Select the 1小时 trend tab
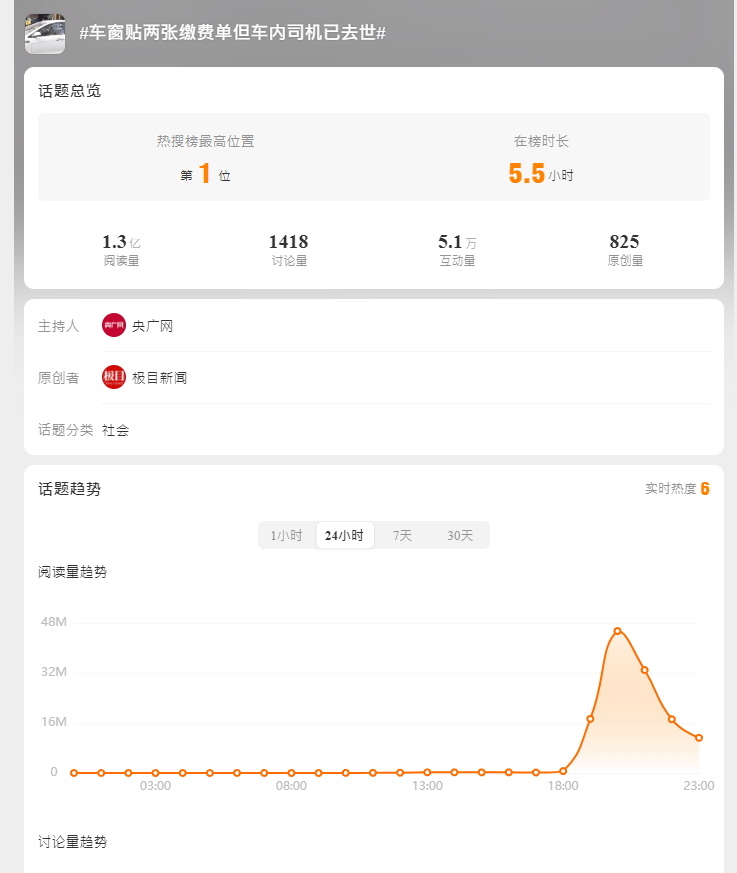Viewport: 737px width, 873px height. tap(287, 536)
